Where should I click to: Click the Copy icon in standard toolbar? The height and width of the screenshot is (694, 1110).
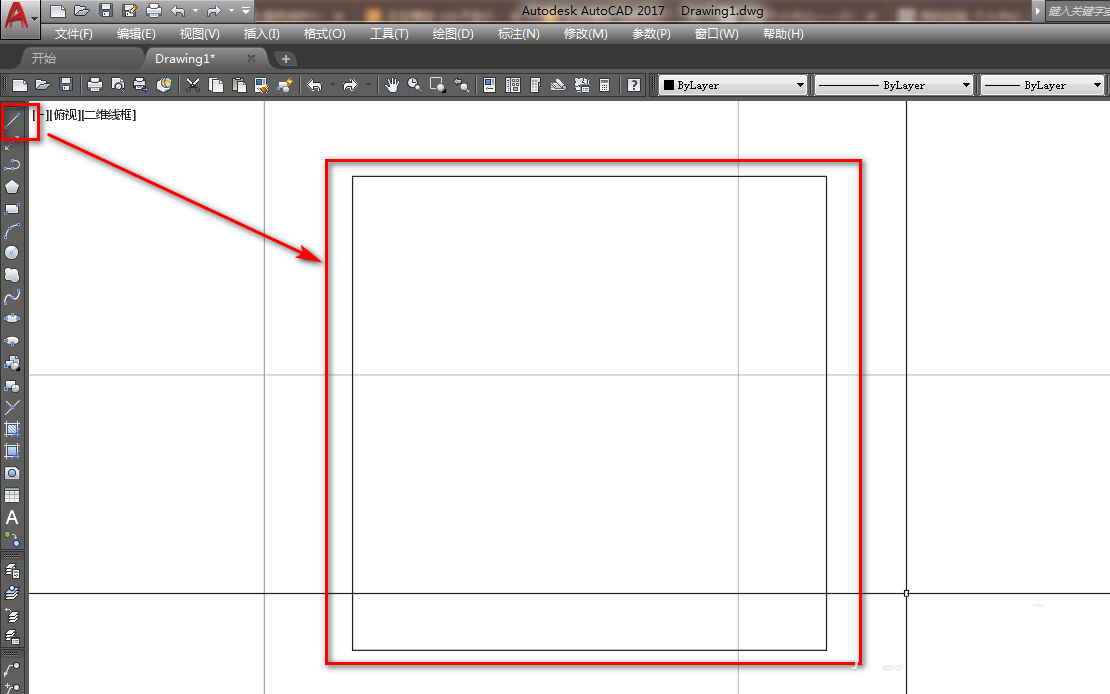[216, 85]
